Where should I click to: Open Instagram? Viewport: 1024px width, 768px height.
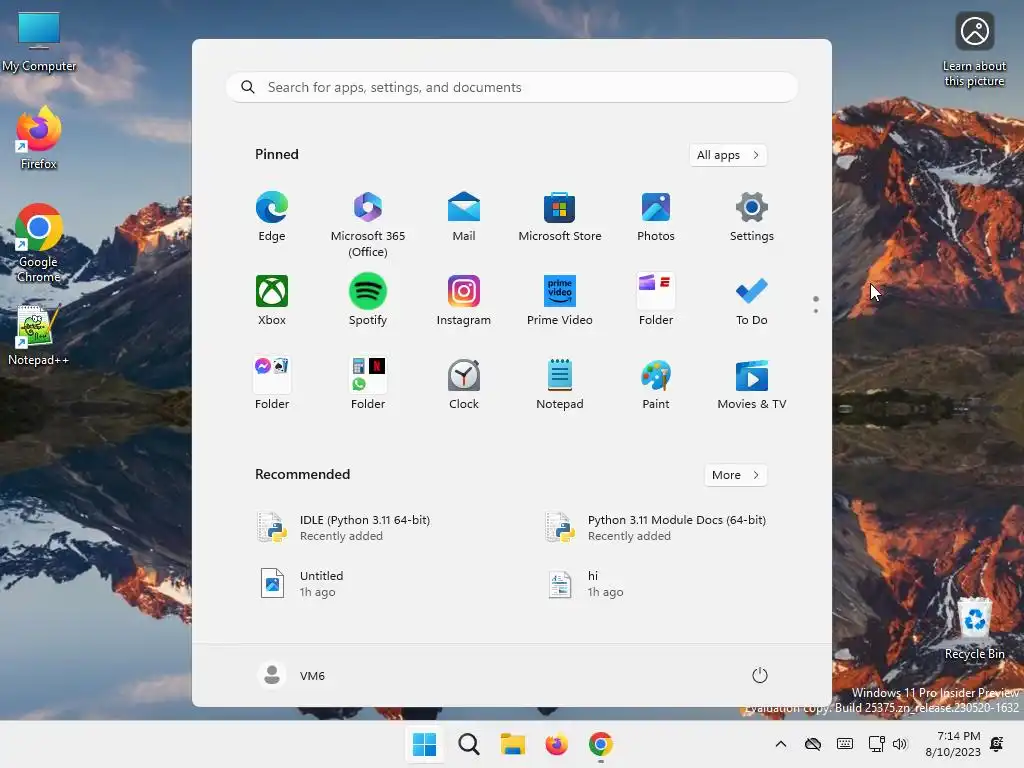(464, 301)
